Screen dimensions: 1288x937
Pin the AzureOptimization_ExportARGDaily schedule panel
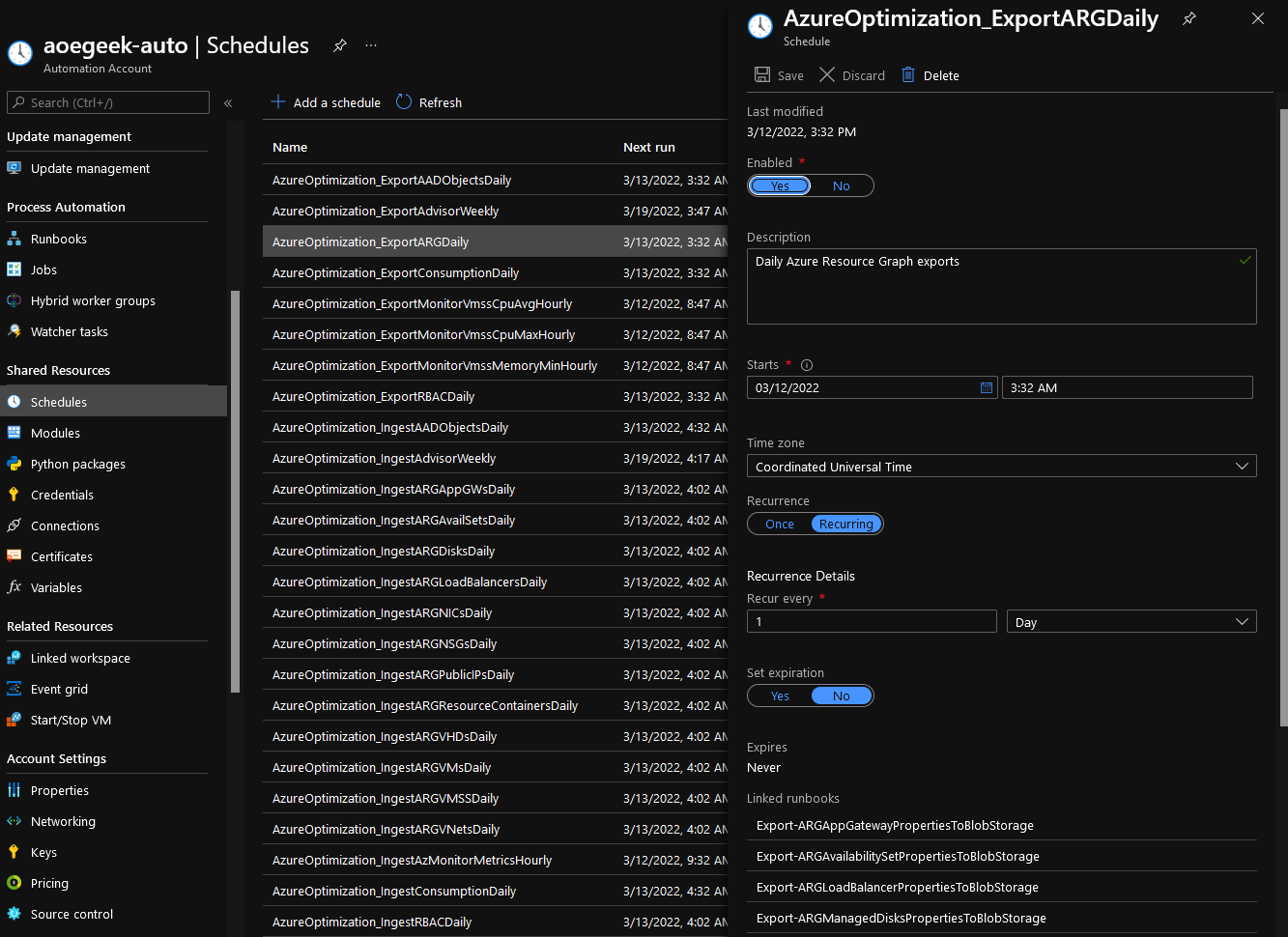click(1189, 18)
